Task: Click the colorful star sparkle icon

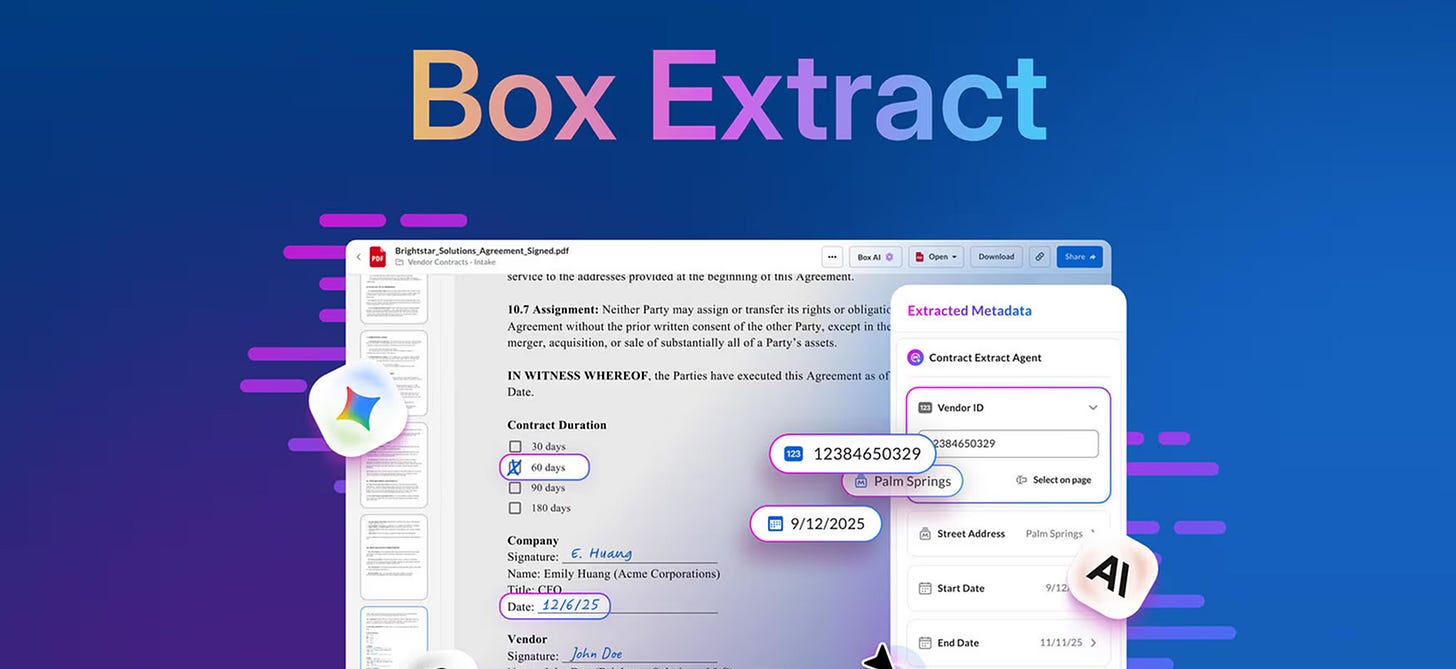Action: click(357, 409)
